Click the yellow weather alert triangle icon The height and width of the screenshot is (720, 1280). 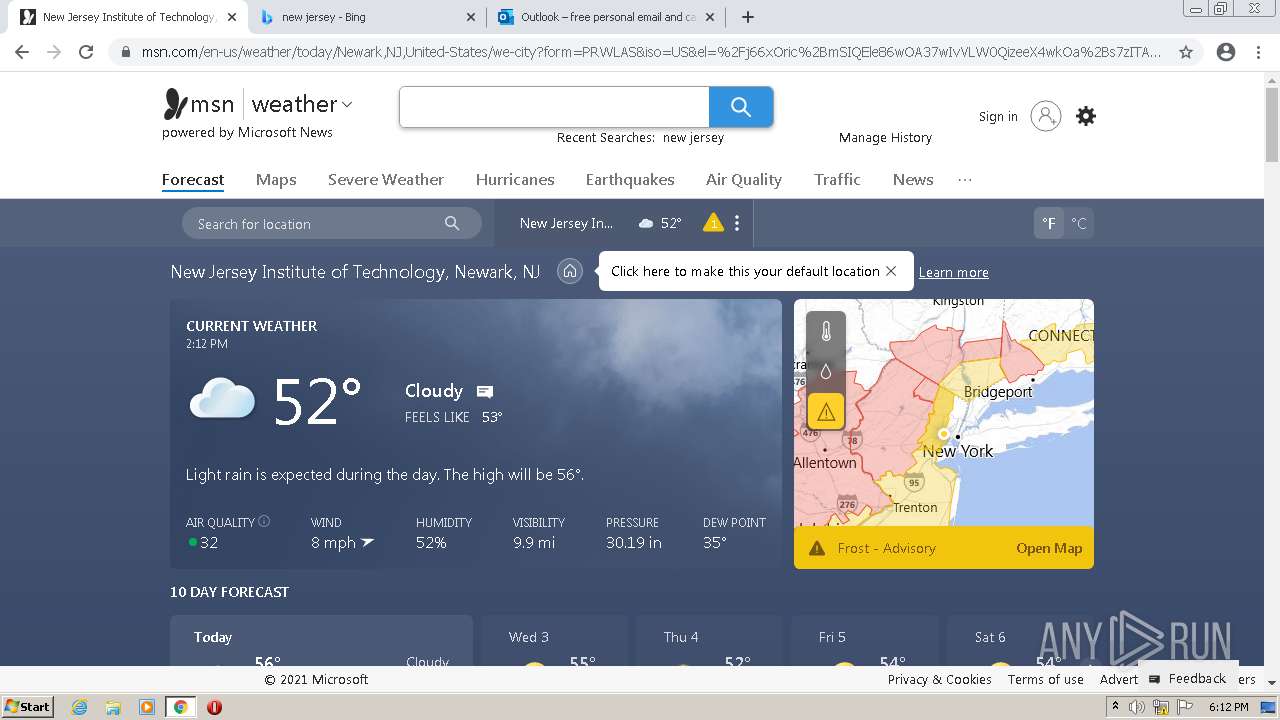click(713, 222)
